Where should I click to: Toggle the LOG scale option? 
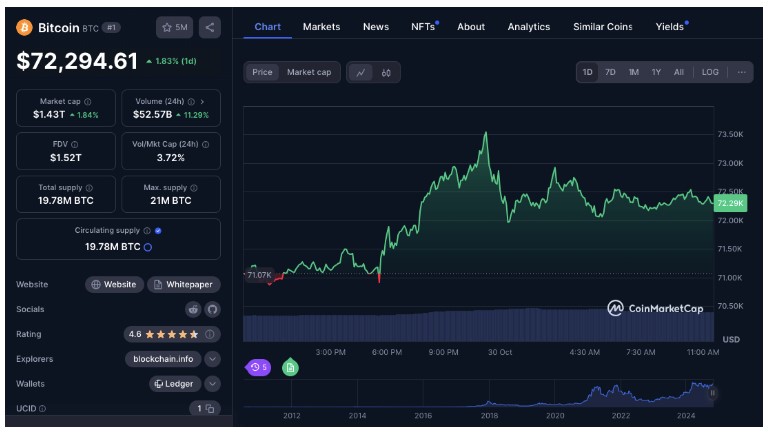pos(710,72)
